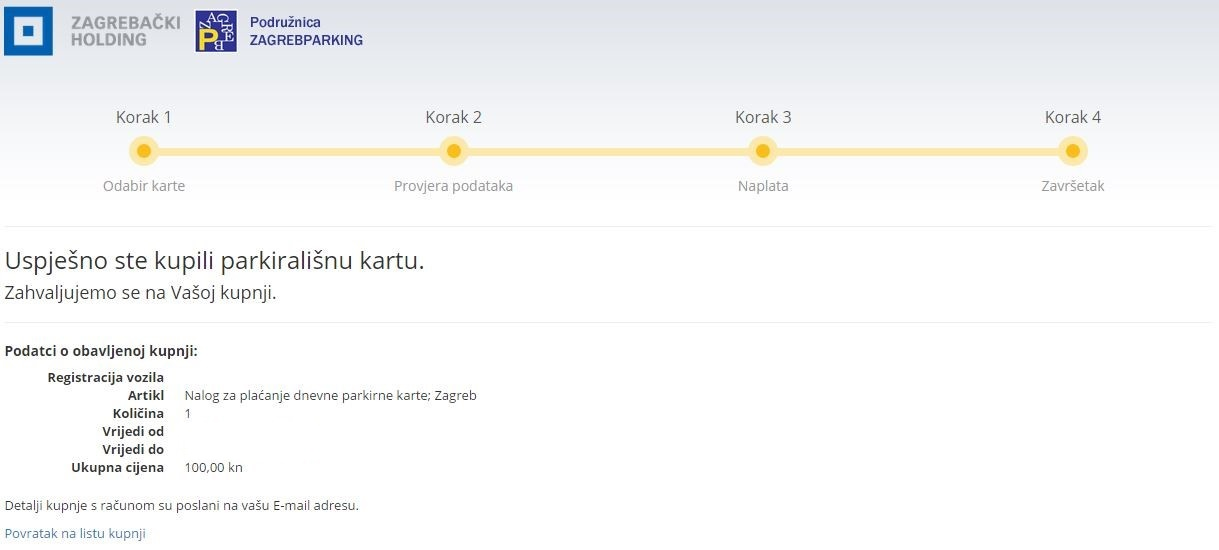Click the Korak 4 step circle
The height and width of the screenshot is (550, 1219).
point(1073,152)
